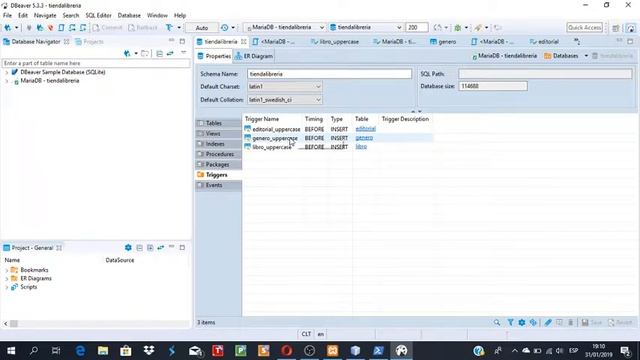640x360 pixels.
Task: Click the new folder icon in the Database Navigator
Action: pos(145,53)
